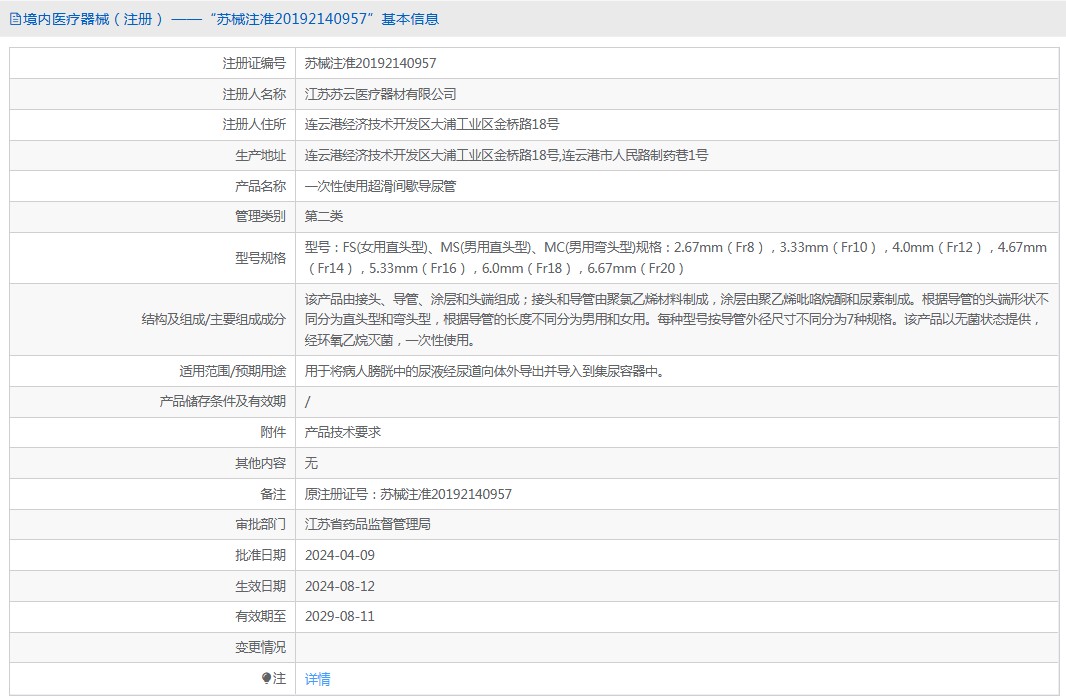Click the empty 变更情况 value cell
Image resolution: width=1066 pixels, height=699 pixels.
(676, 647)
